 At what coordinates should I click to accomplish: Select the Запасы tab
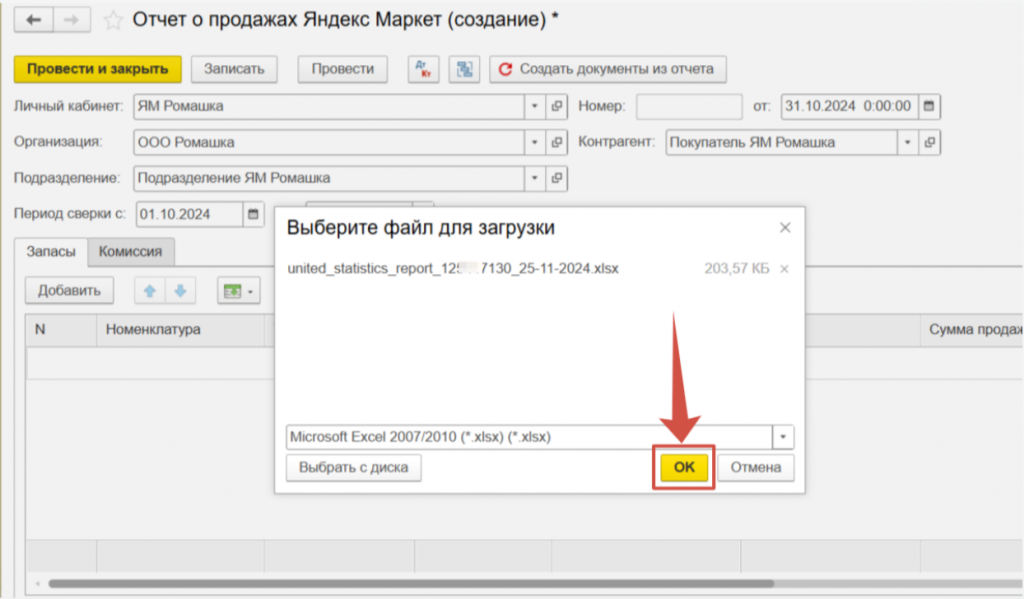tap(50, 252)
